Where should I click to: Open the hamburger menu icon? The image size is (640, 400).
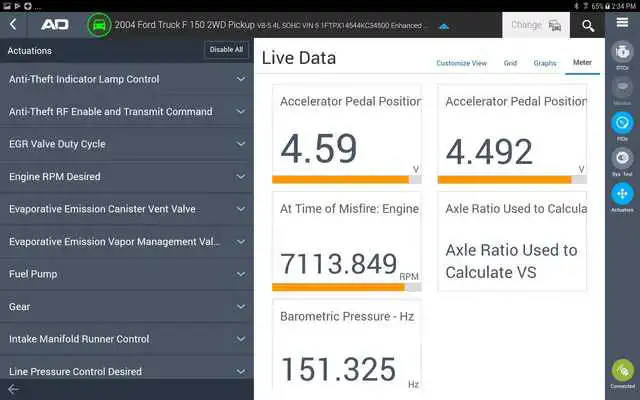pos(622,22)
